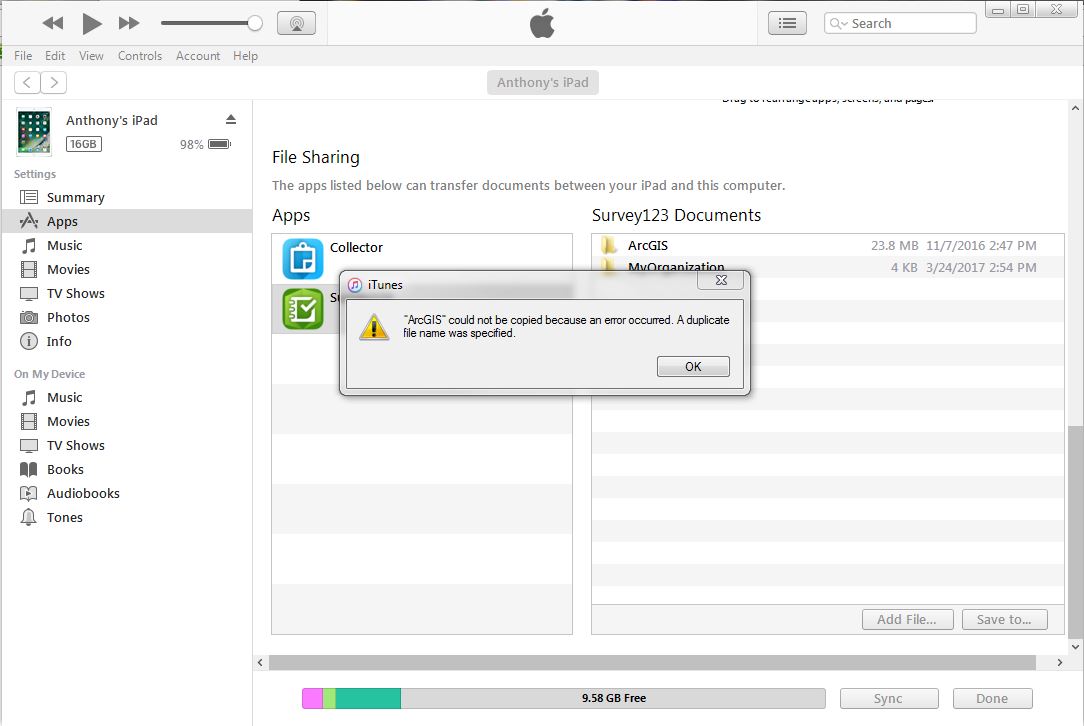
Task: Click the vertical scrollbar thumb
Action: pyautogui.click(x=1075, y=532)
